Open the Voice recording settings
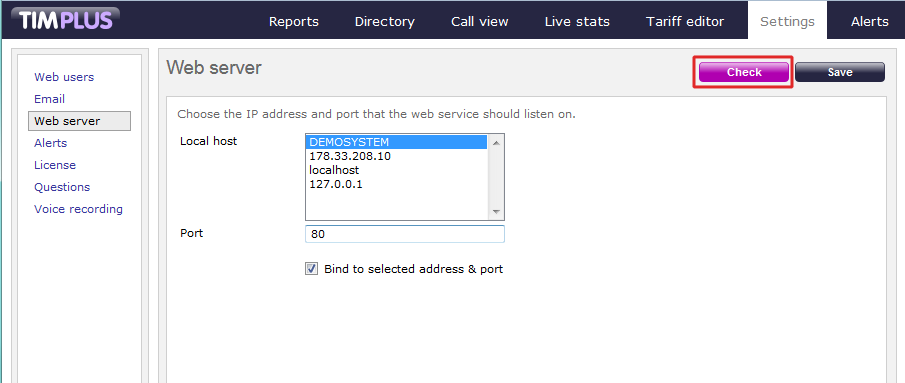905x383 pixels. [78, 209]
